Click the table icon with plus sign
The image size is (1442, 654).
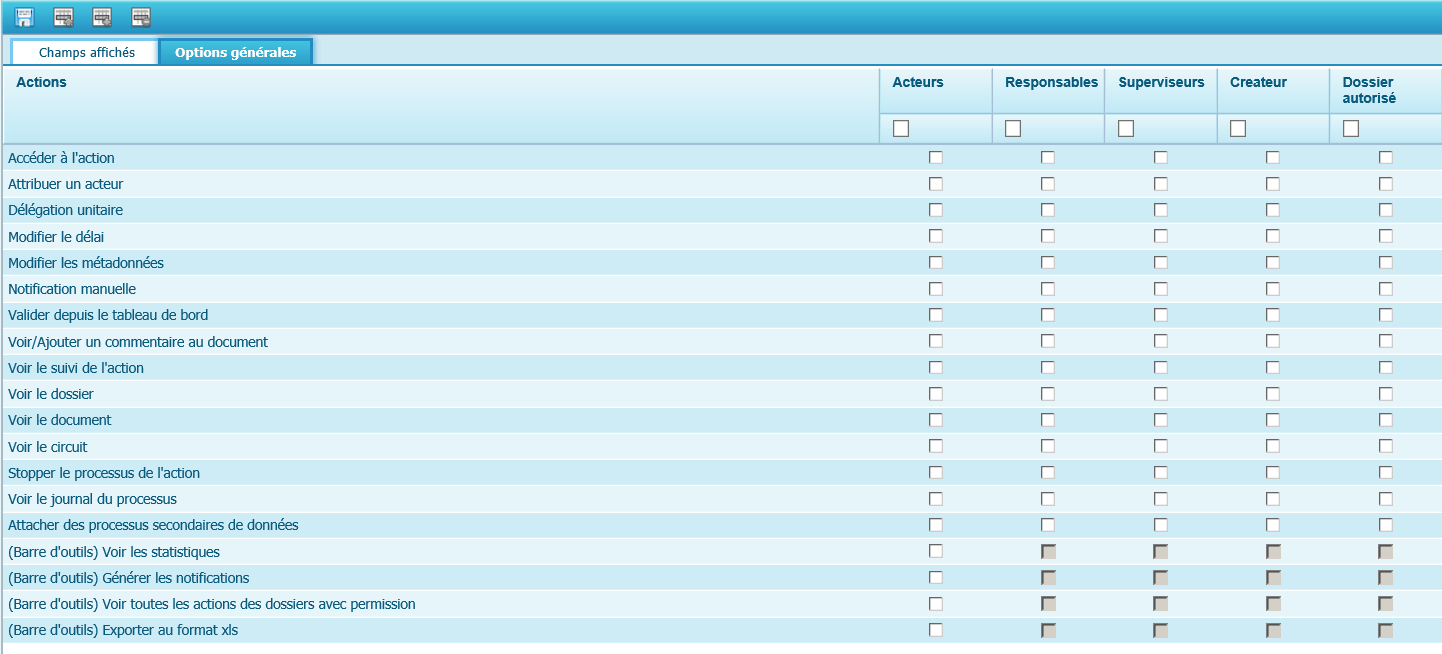(102, 16)
